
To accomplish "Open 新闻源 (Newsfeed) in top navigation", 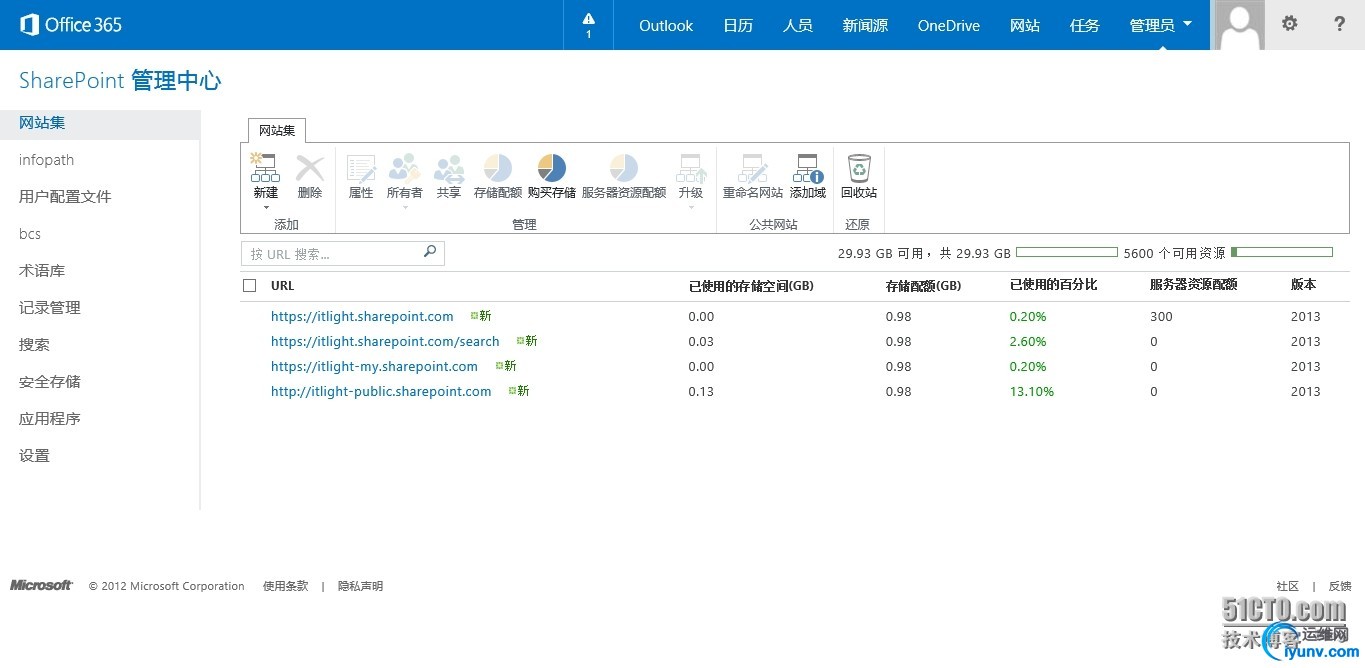I will pos(866,26).
